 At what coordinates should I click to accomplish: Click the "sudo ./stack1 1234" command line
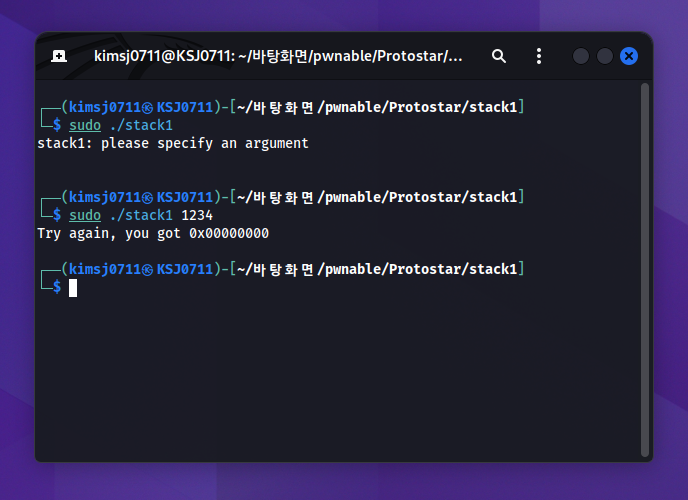(141, 215)
